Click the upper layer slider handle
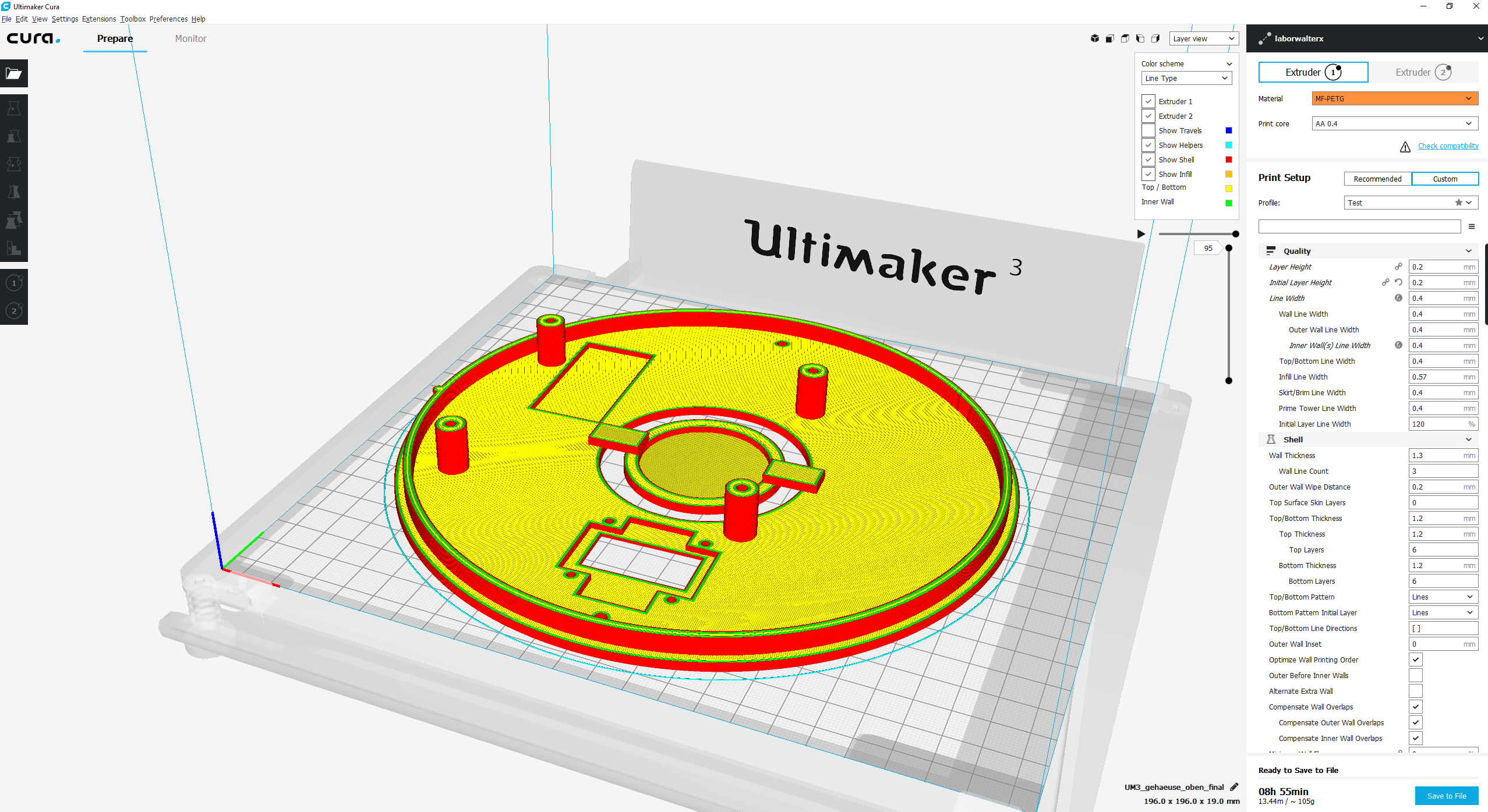Viewport: 1488px width, 812px height. [x=1229, y=248]
